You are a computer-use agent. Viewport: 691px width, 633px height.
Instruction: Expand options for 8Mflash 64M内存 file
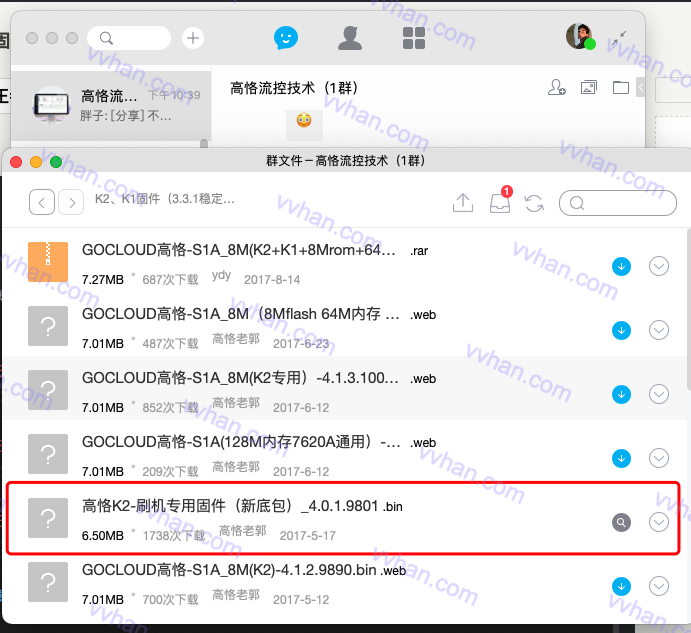659,330
